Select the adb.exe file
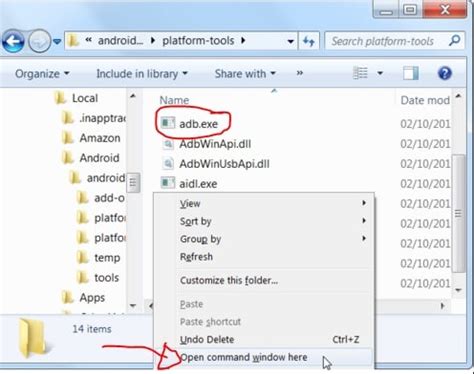474x374 pixels. [198, 124]
